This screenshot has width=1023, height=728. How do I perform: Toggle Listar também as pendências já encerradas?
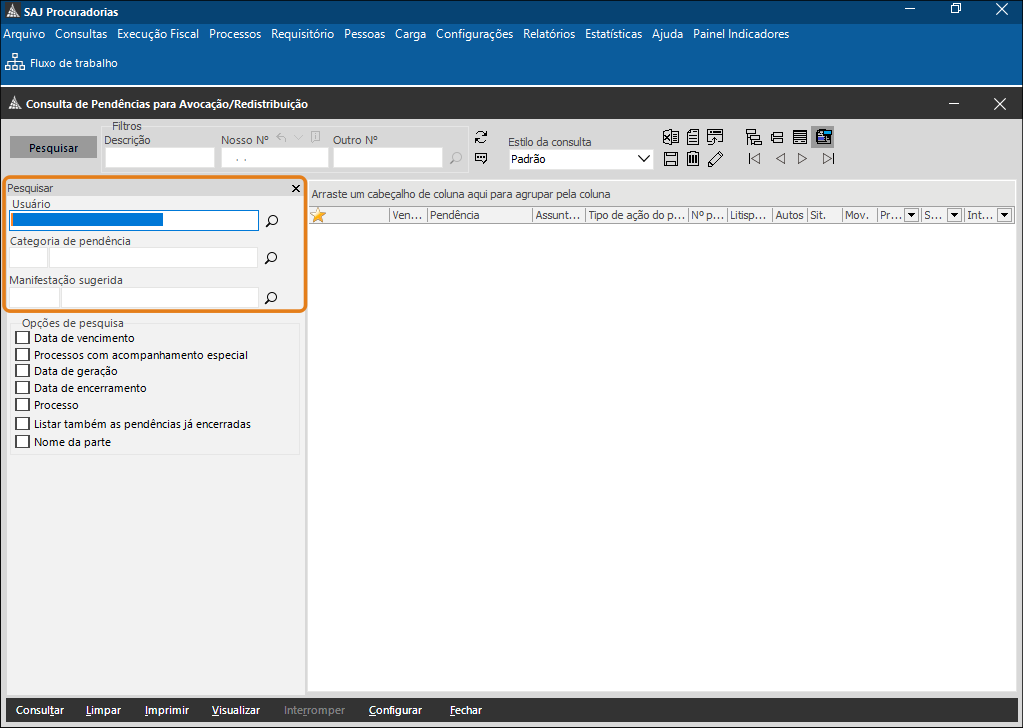pos(23,424)
